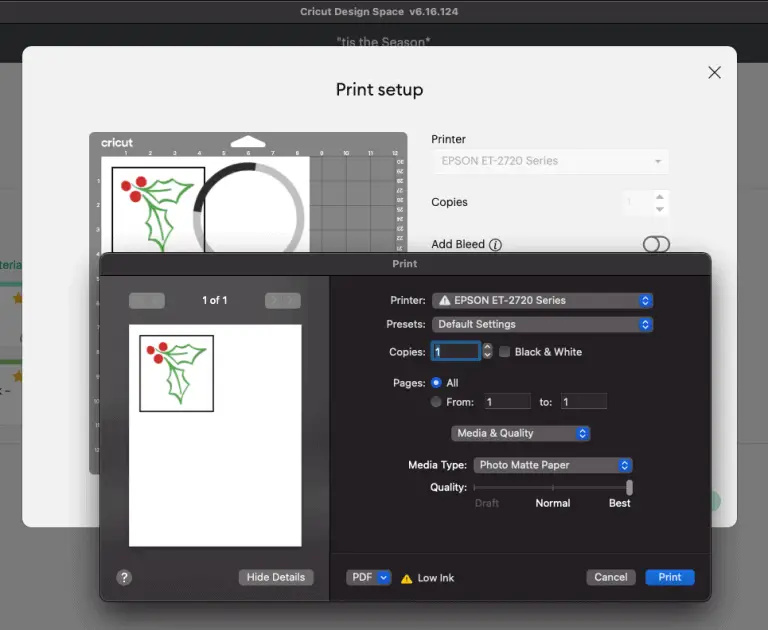Close the Print setup dialog with X
The width and height of the screenshot is (768, 630).
(x=714, y=72)
